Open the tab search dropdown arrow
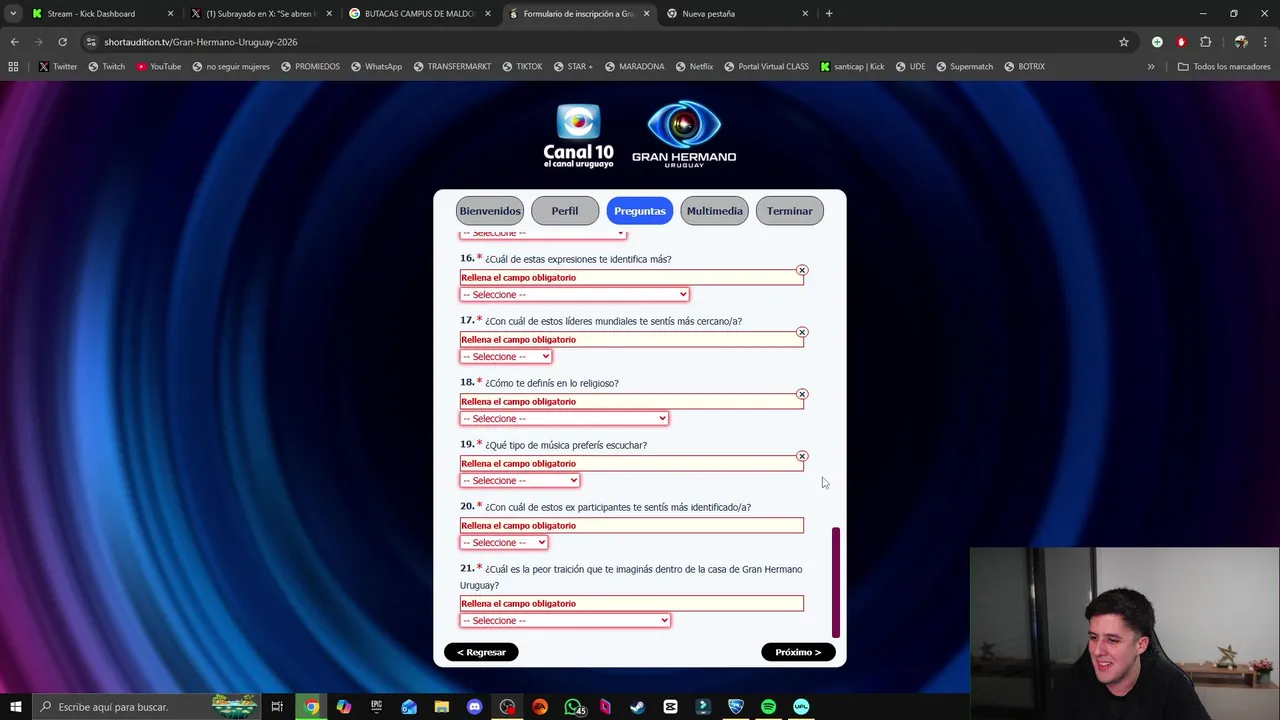The image size is (1280, 720). tap(13, 14)
